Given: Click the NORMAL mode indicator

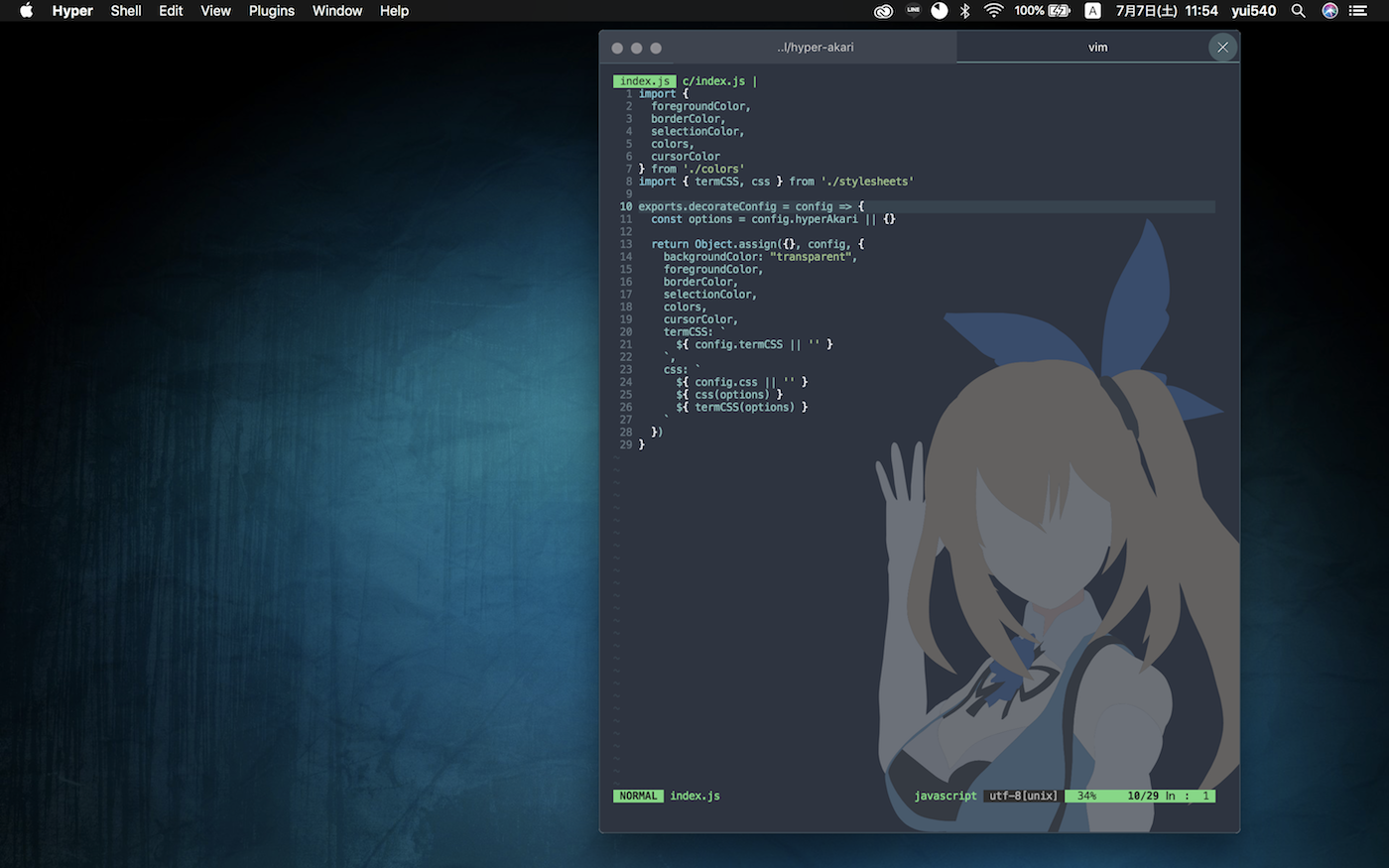Looking at the screenshot, I should (638, 796).
